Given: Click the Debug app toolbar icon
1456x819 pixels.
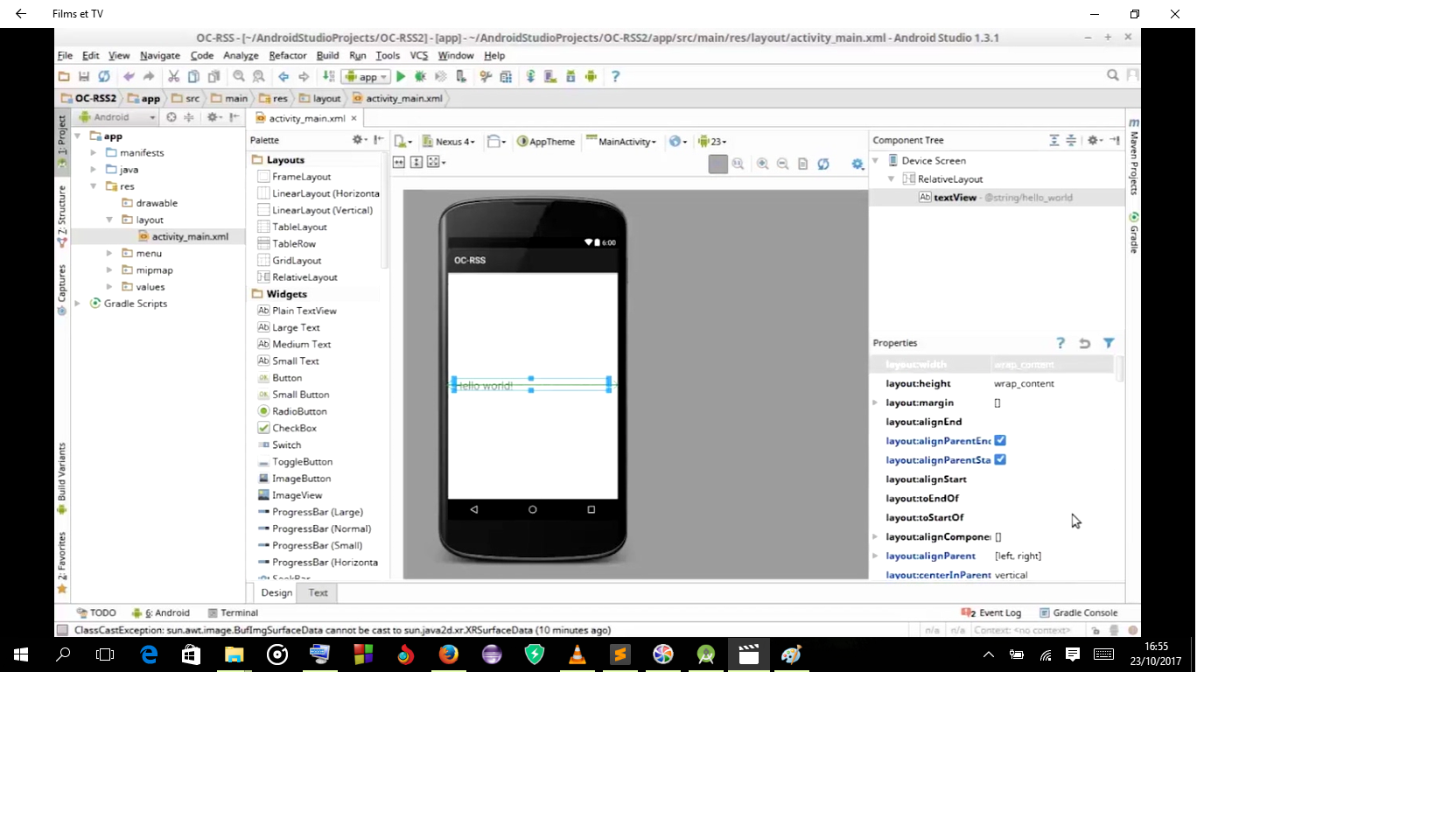Looking at the screenshot, I should (x=421, y=77).
